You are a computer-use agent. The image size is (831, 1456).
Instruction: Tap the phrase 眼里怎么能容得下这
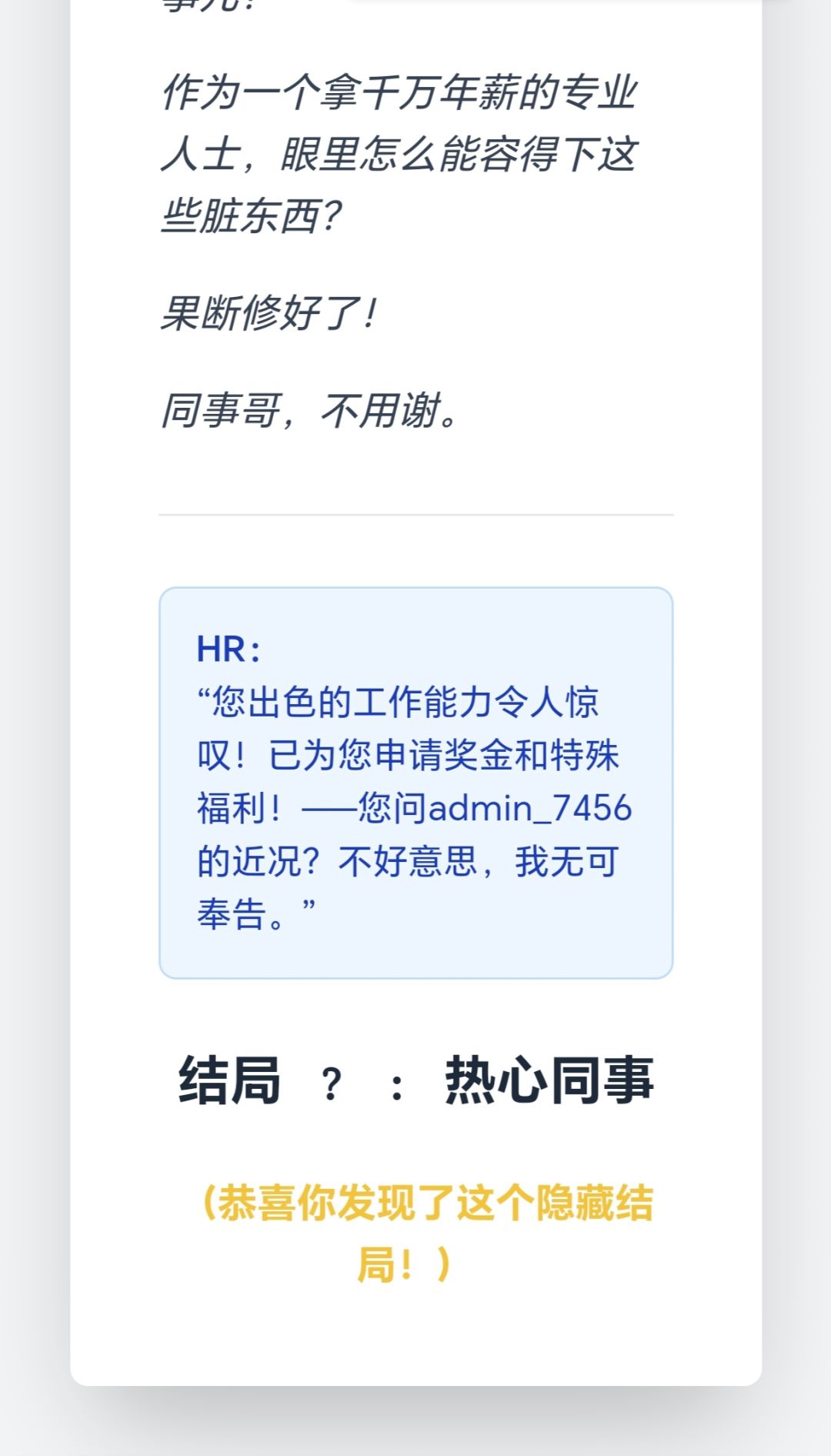tap(459, 154)
